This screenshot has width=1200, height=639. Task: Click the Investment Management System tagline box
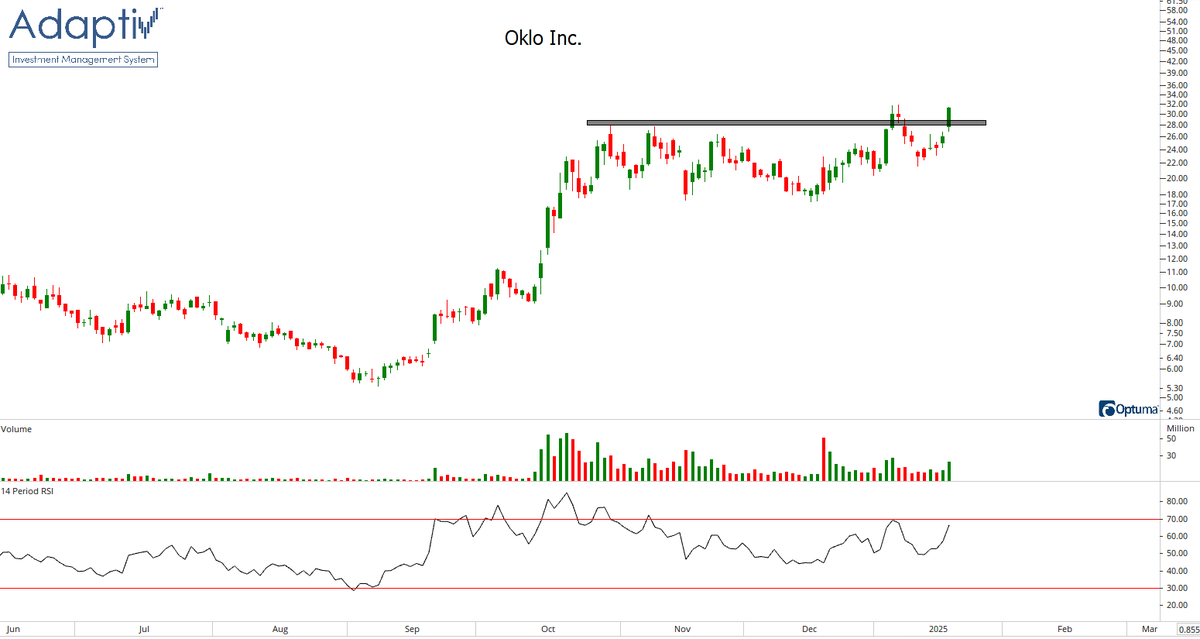(x=83, y=59)
